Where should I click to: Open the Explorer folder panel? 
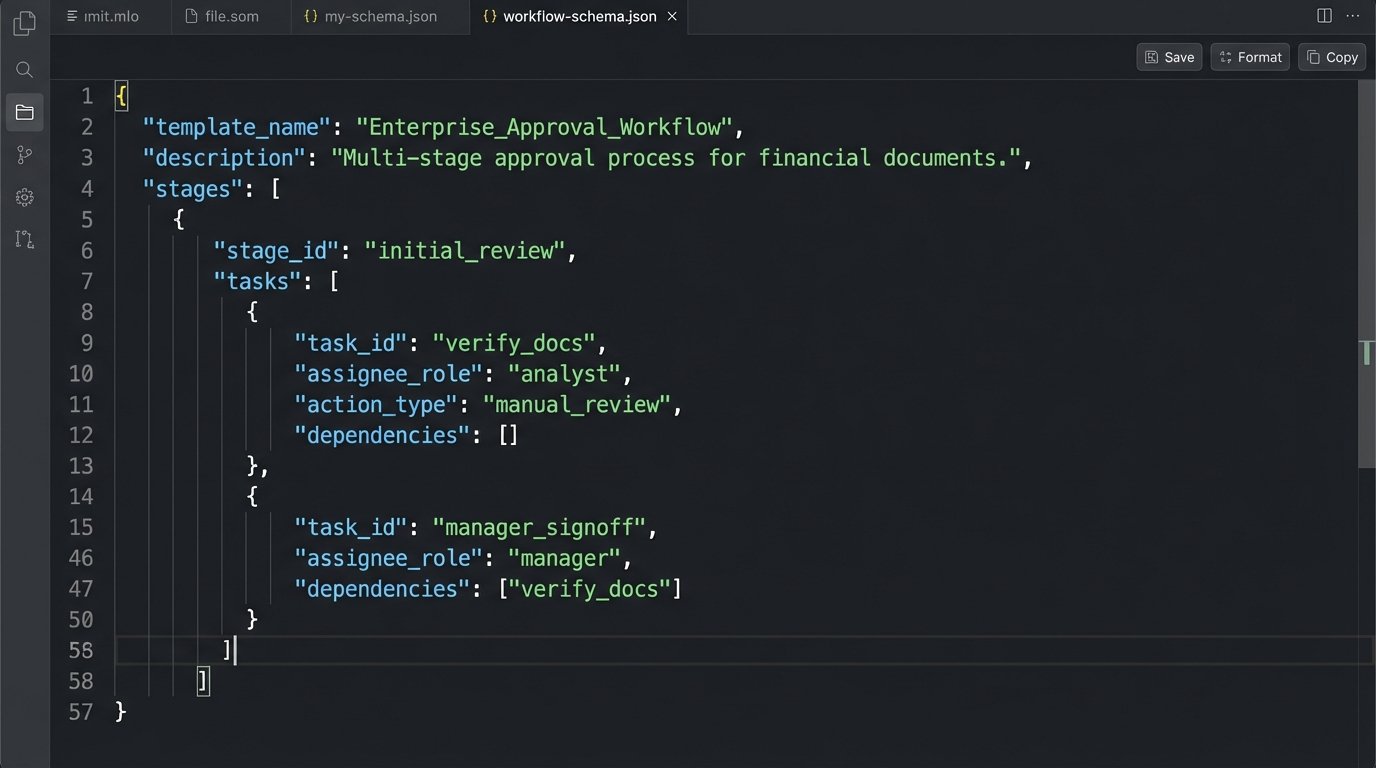[24, 112]
